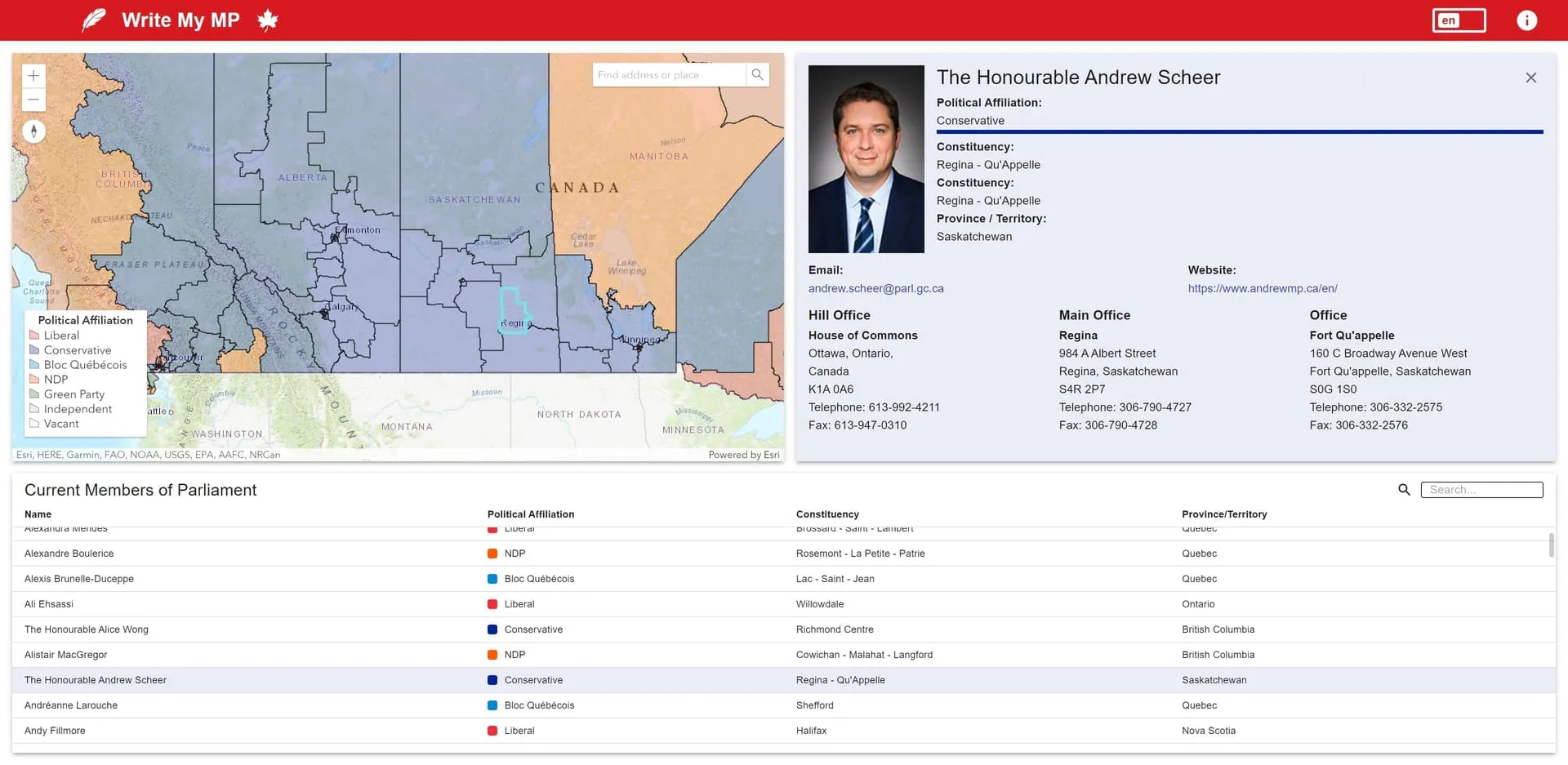Toggle the en language switch
The image size is (1568, 765).
(x=1459, y=20)
